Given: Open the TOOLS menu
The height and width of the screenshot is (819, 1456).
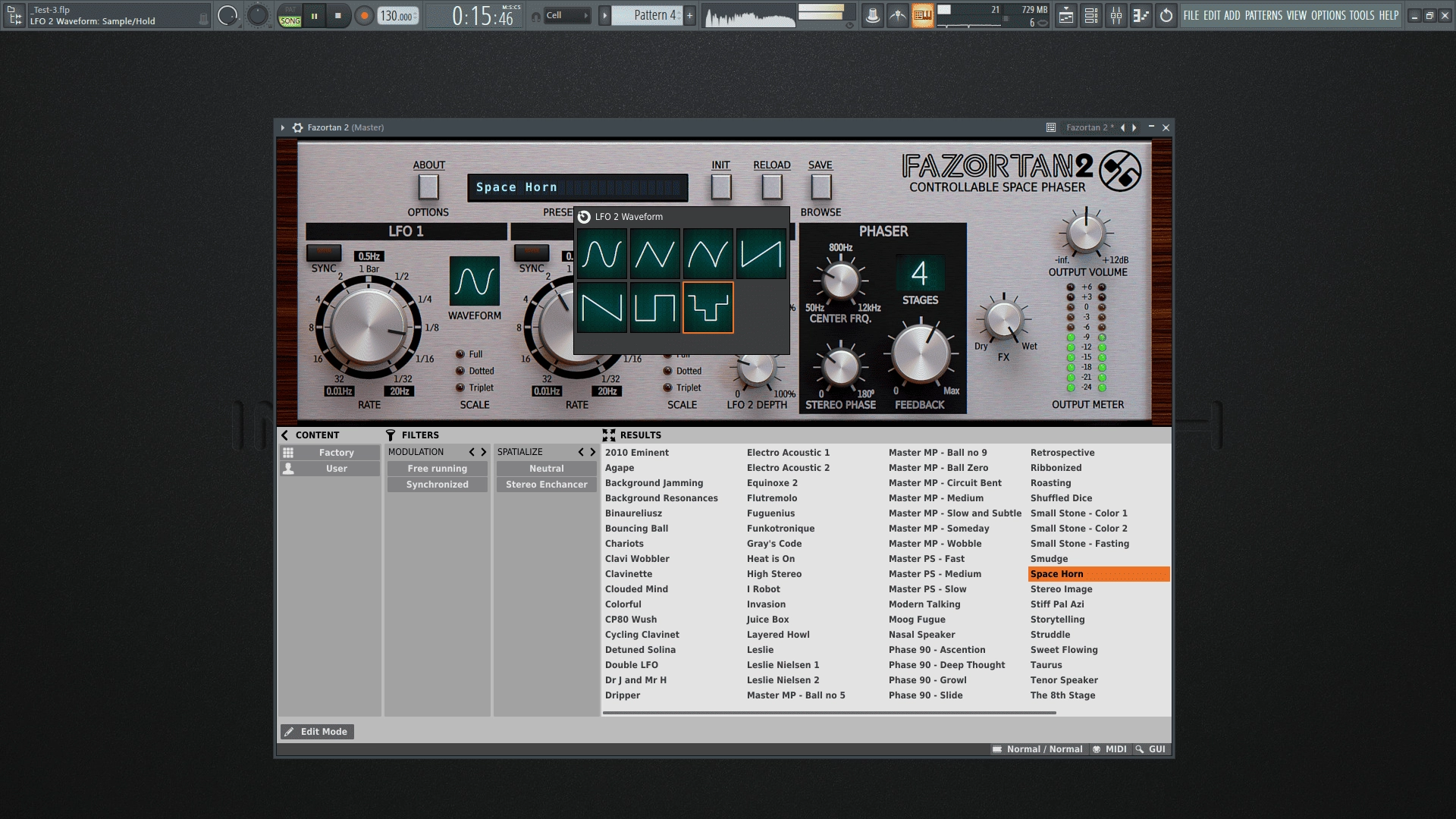Looking at the screenshot, I should click(x=1362, y=15).
